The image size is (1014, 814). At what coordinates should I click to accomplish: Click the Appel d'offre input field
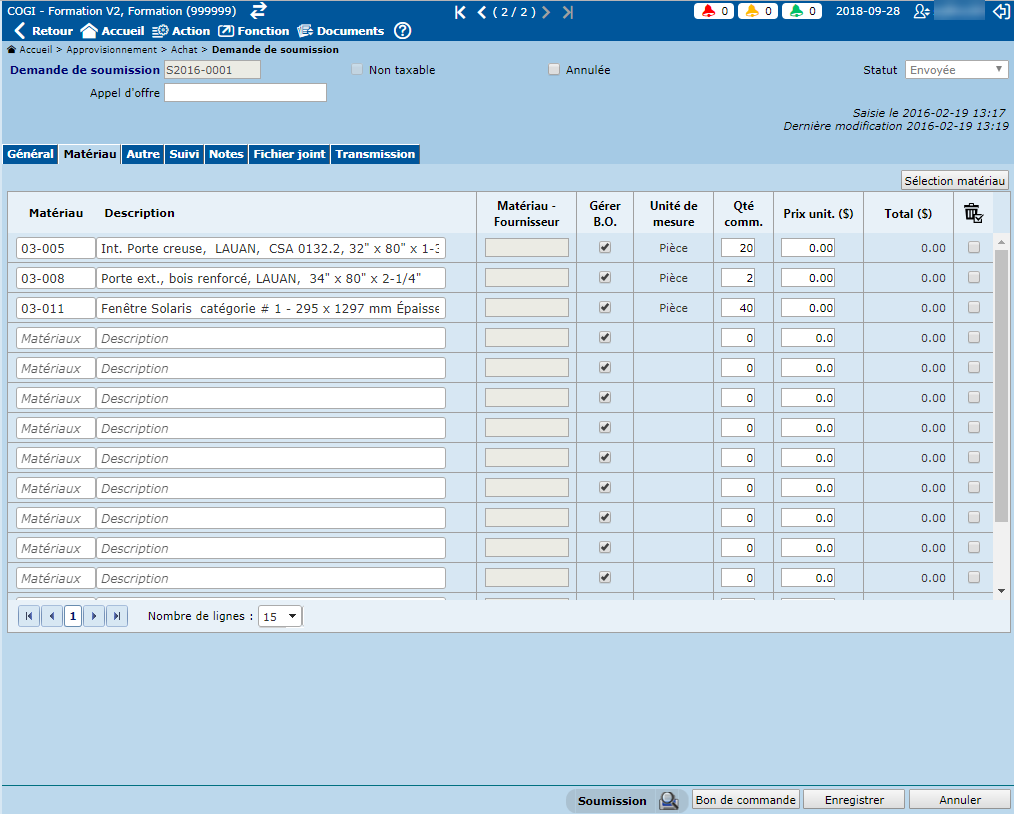245,93
